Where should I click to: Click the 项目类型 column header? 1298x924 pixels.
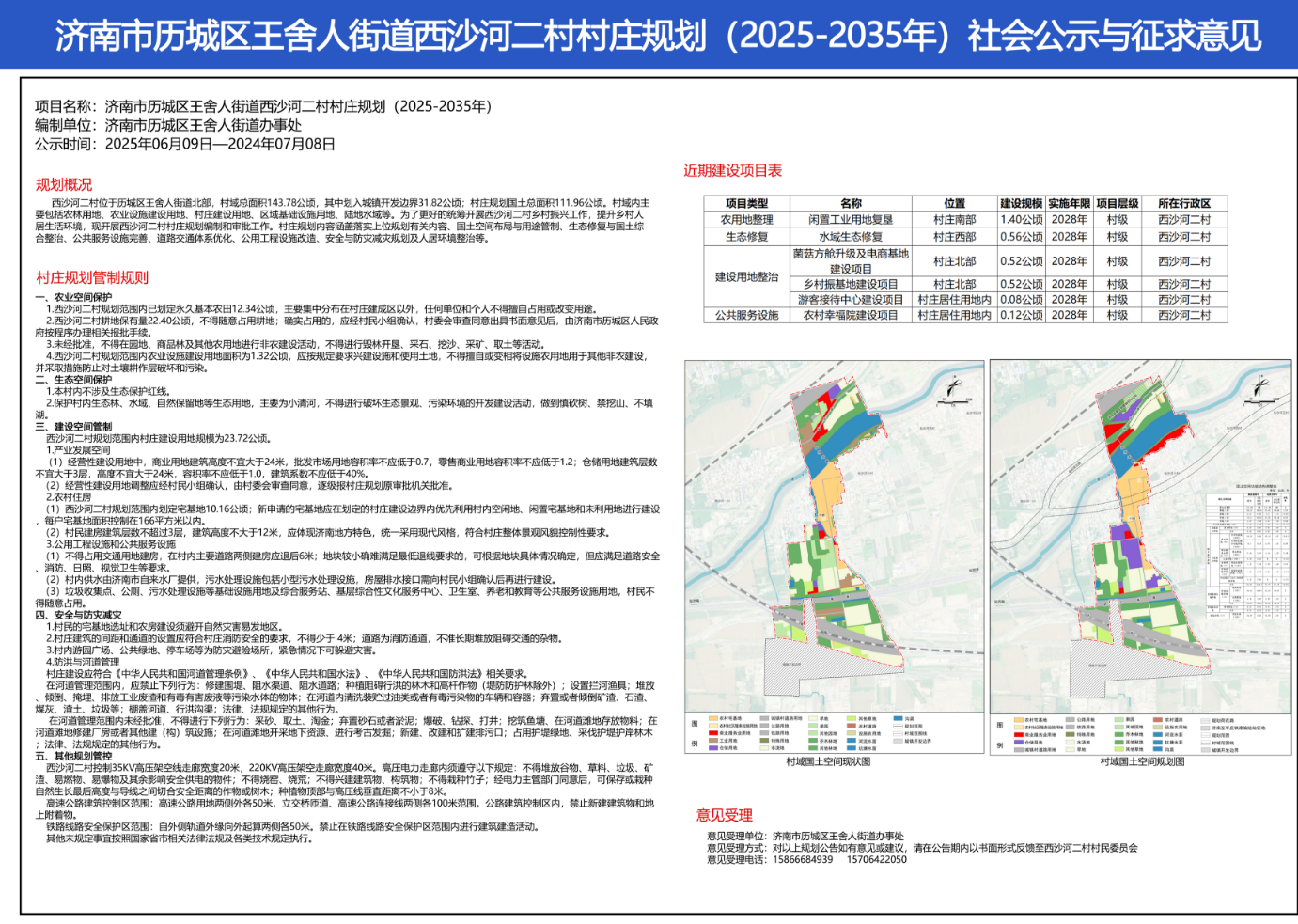pyautogui.click(x=746, y=203)
